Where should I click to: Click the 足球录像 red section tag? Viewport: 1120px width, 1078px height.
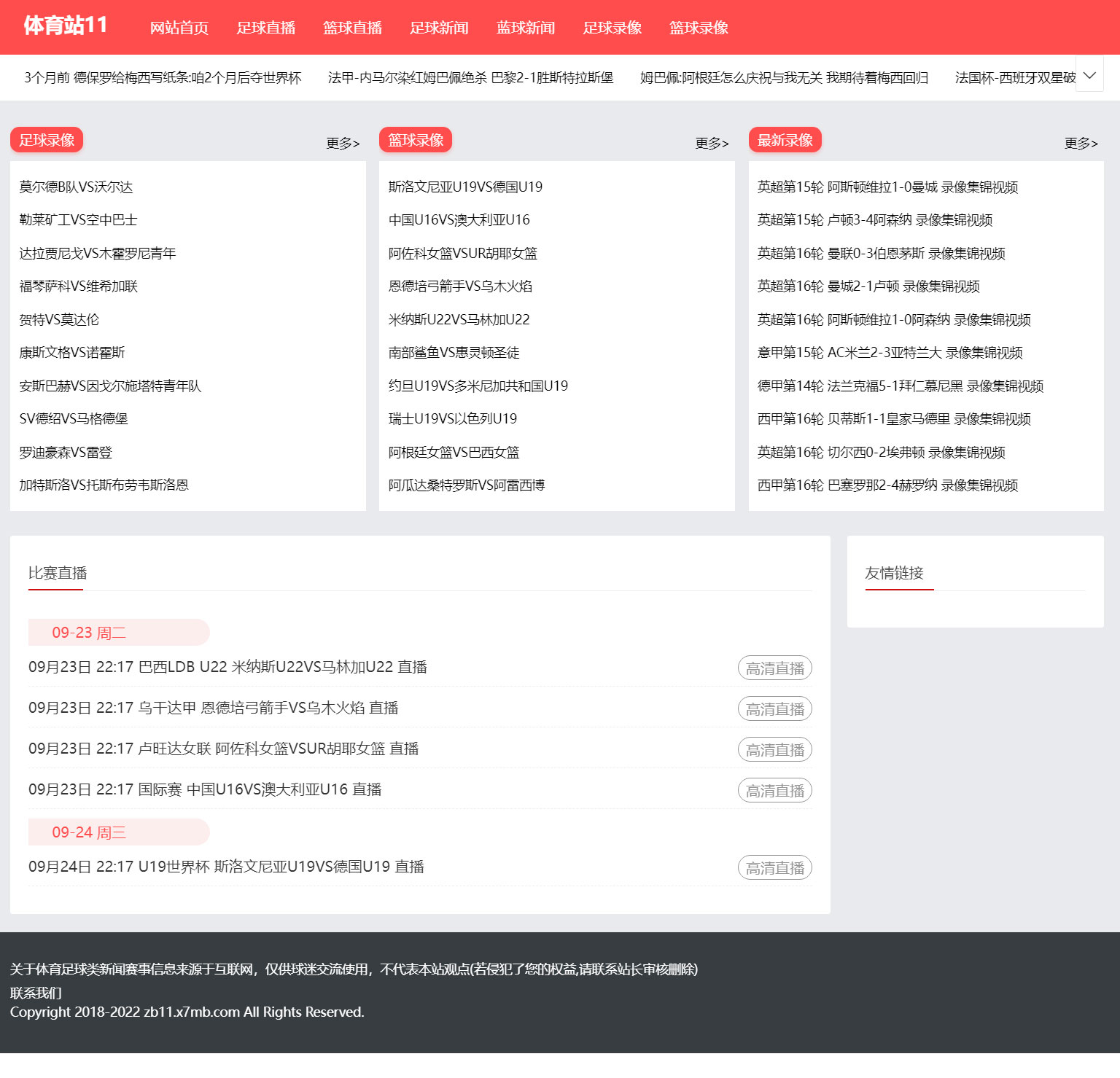[x=47, y=140]
